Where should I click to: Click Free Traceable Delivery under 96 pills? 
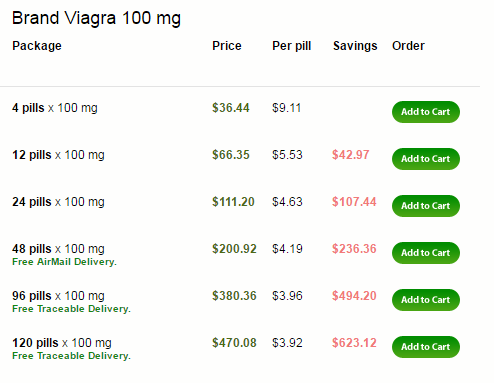[71, 309]
